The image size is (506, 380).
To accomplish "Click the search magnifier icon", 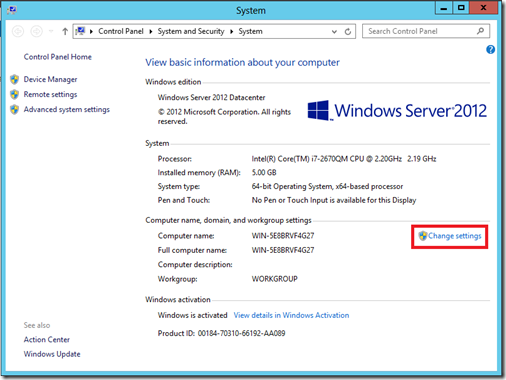I will pyautogui.click(x=480, y=31).
